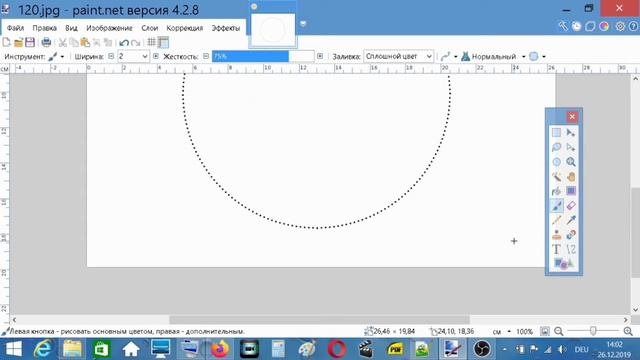Viewport: 640px width, 360px height.
Task: Click the zoom slider in status bar
Action: [593, 331]
